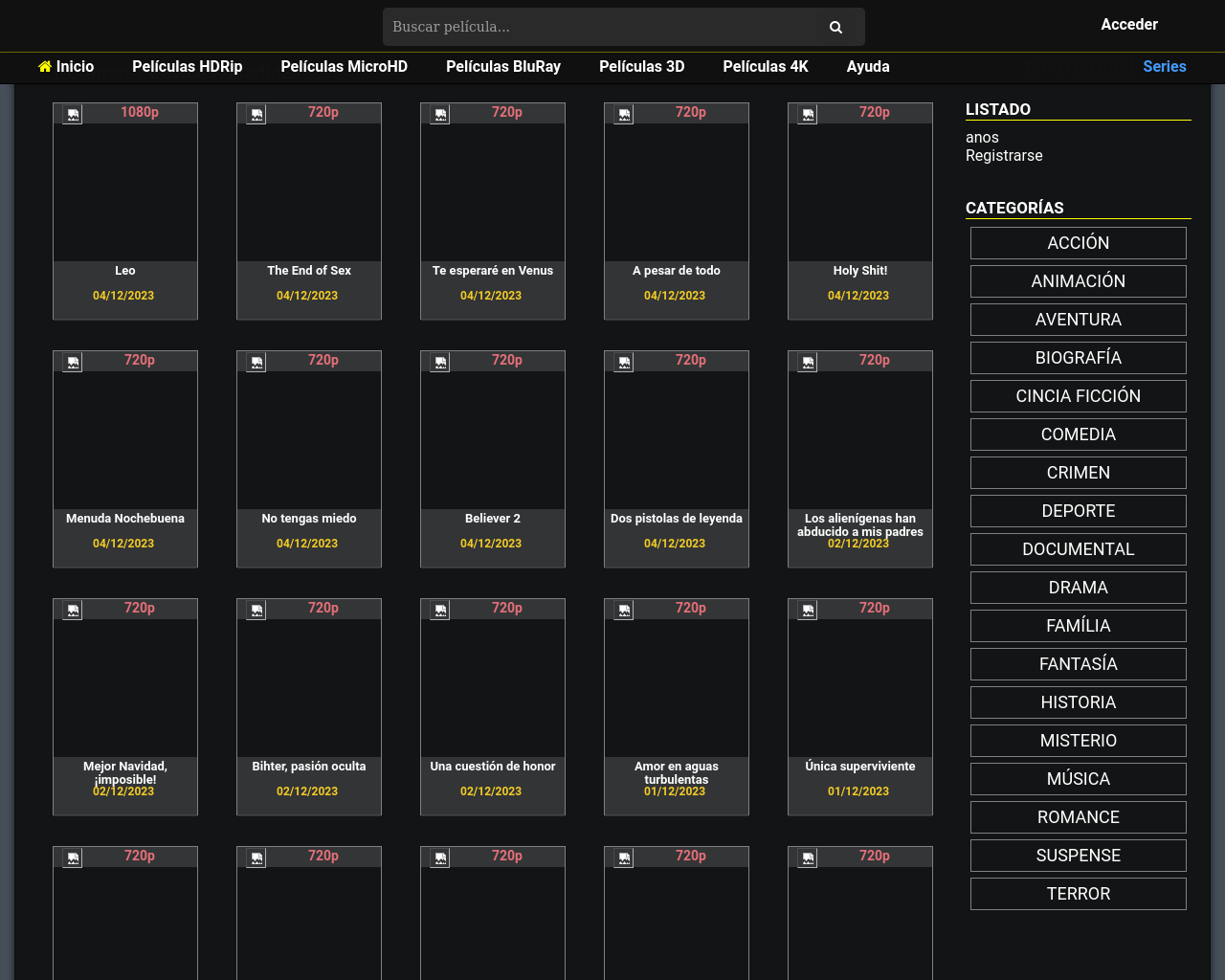
Task: Open the Ayuda help page
Action: coord(868,66)
